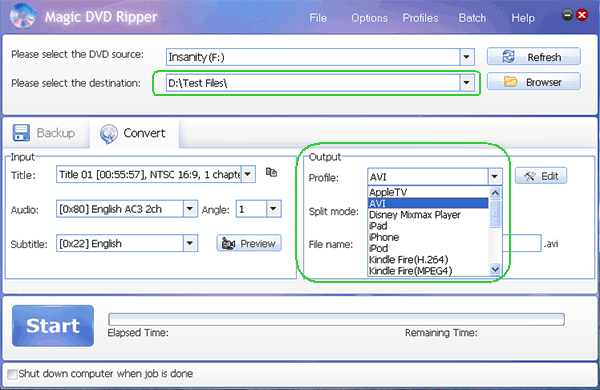Screen dimensions: 600x390
Task: Collapse the Profile dropdown arrow
Action: click(494, 177)
